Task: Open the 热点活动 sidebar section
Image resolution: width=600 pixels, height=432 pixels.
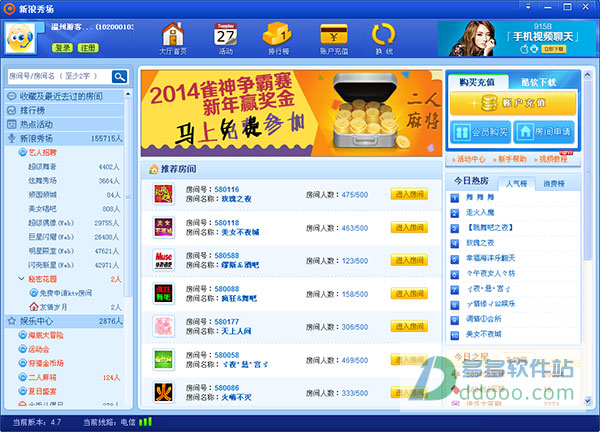Action: 64,124
